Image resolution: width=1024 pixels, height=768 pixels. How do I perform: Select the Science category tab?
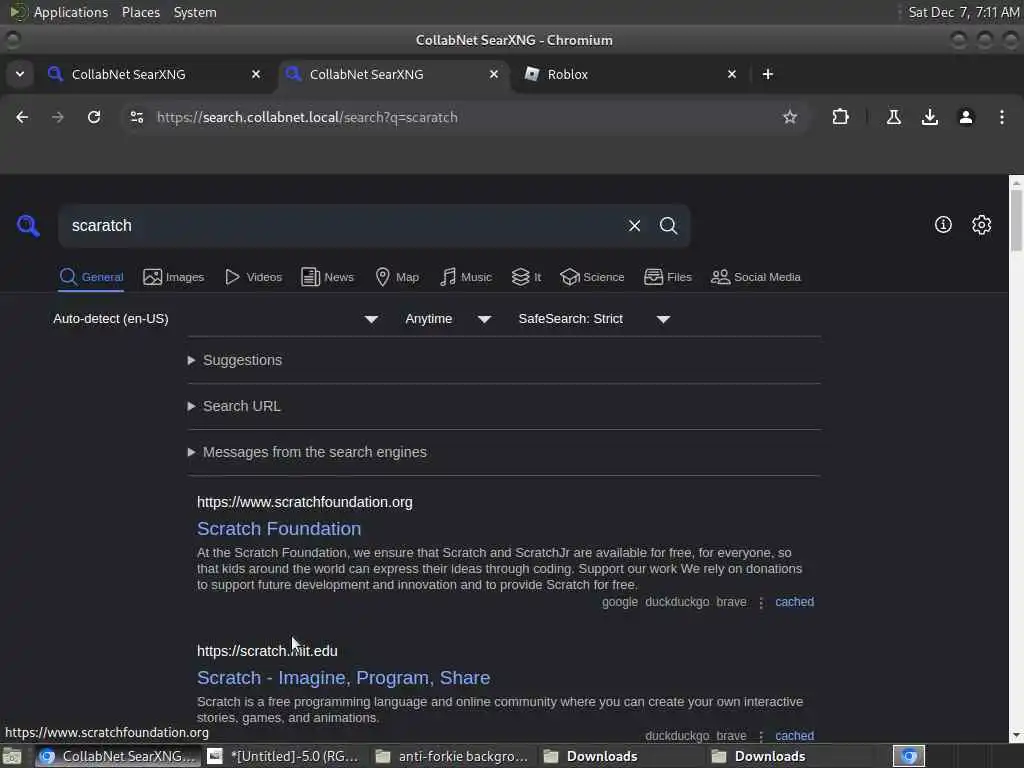click(x=592, y=278)
